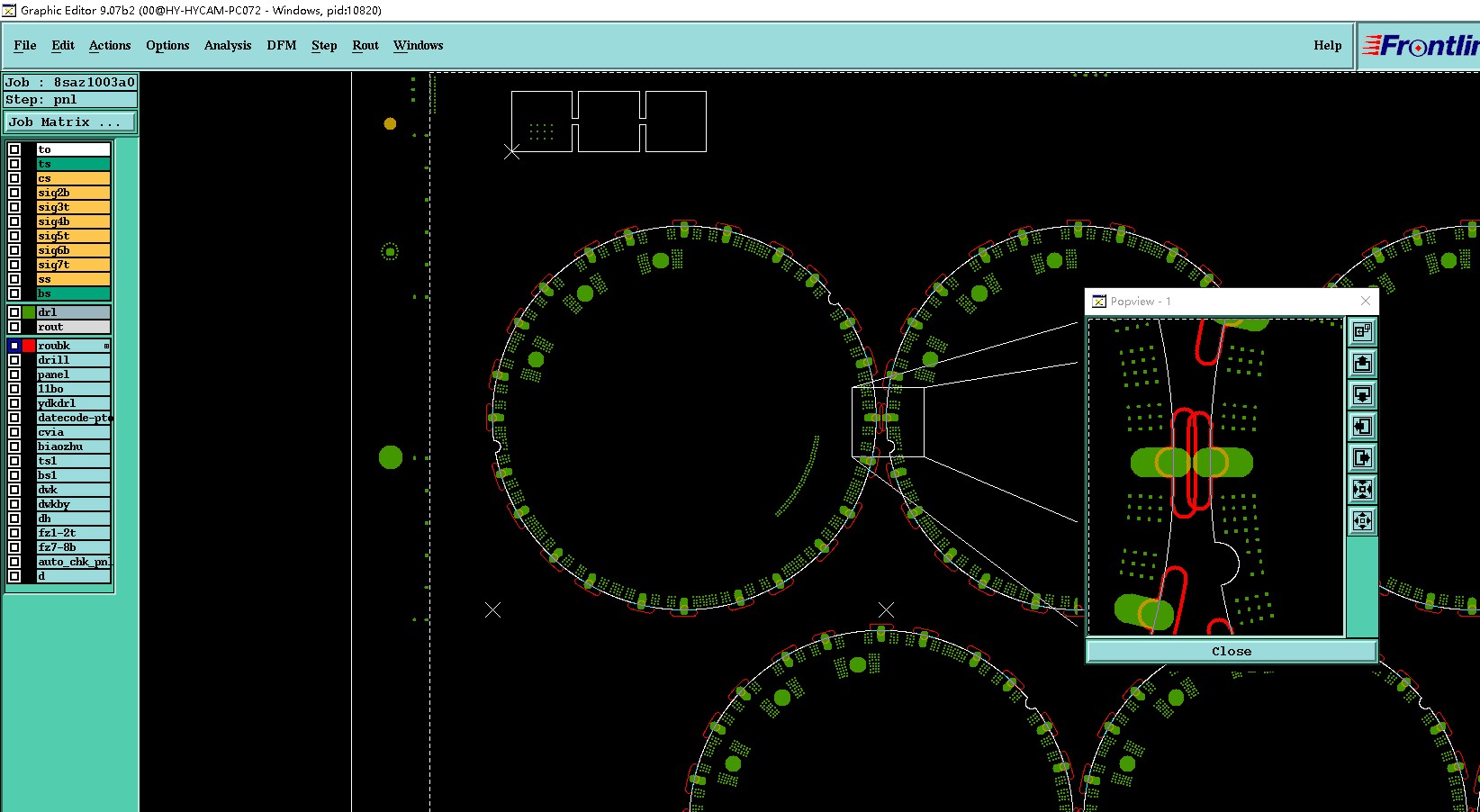Close the Popview window with X
This screenshot has height=812, width=1480.
pyautogui.click(x=1366, y=301)
